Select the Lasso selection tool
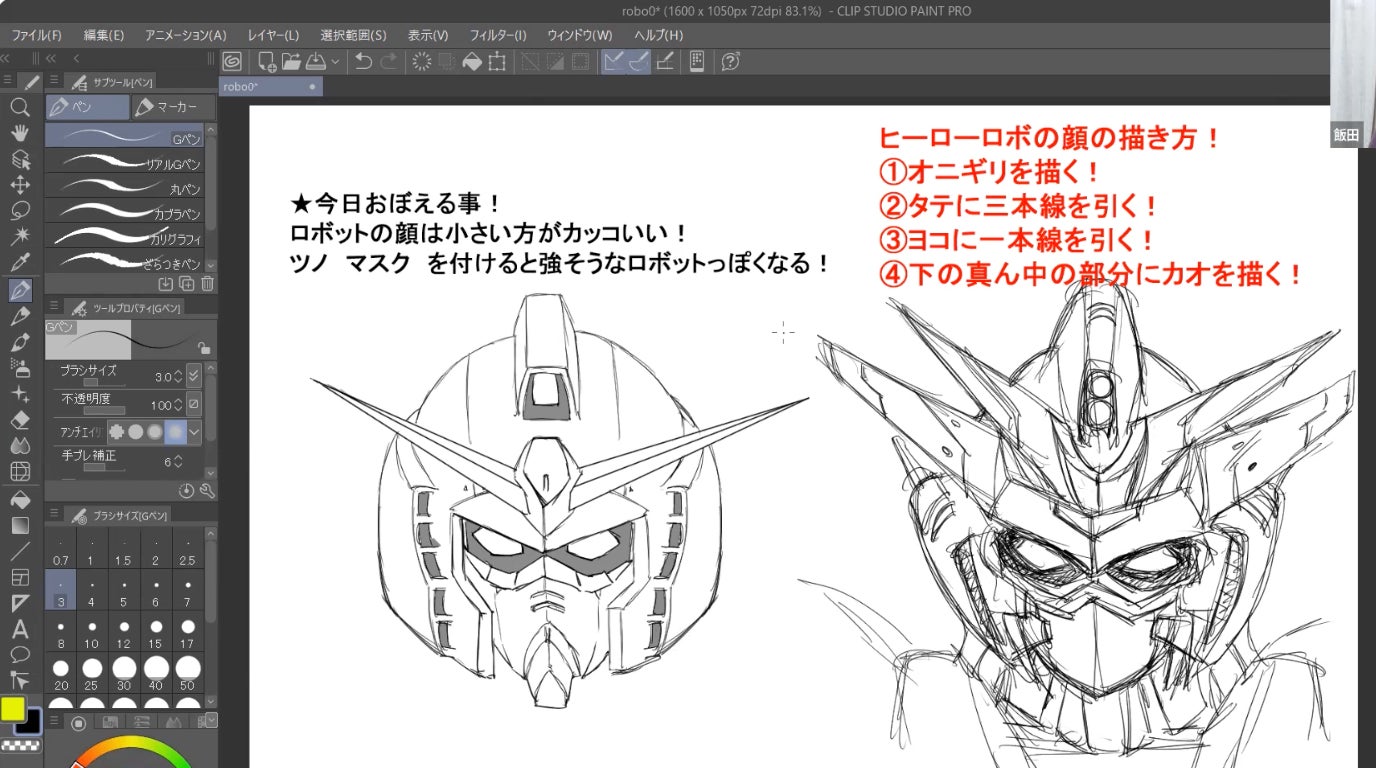 (x=19, y=211)
